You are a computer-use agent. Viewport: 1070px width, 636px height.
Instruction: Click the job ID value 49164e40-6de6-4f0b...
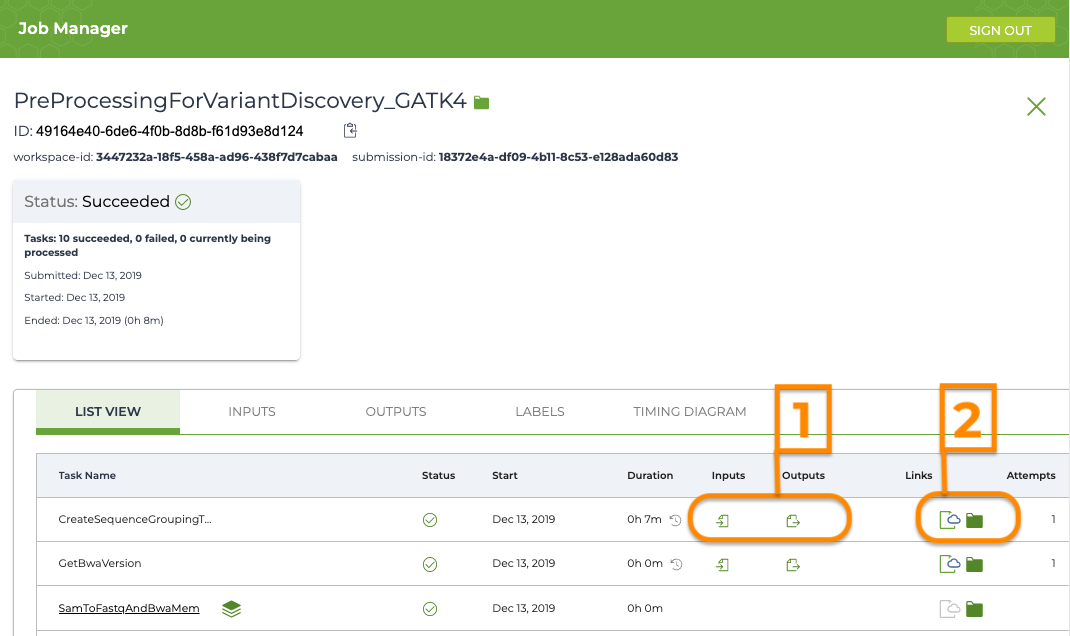coord(169,131)
